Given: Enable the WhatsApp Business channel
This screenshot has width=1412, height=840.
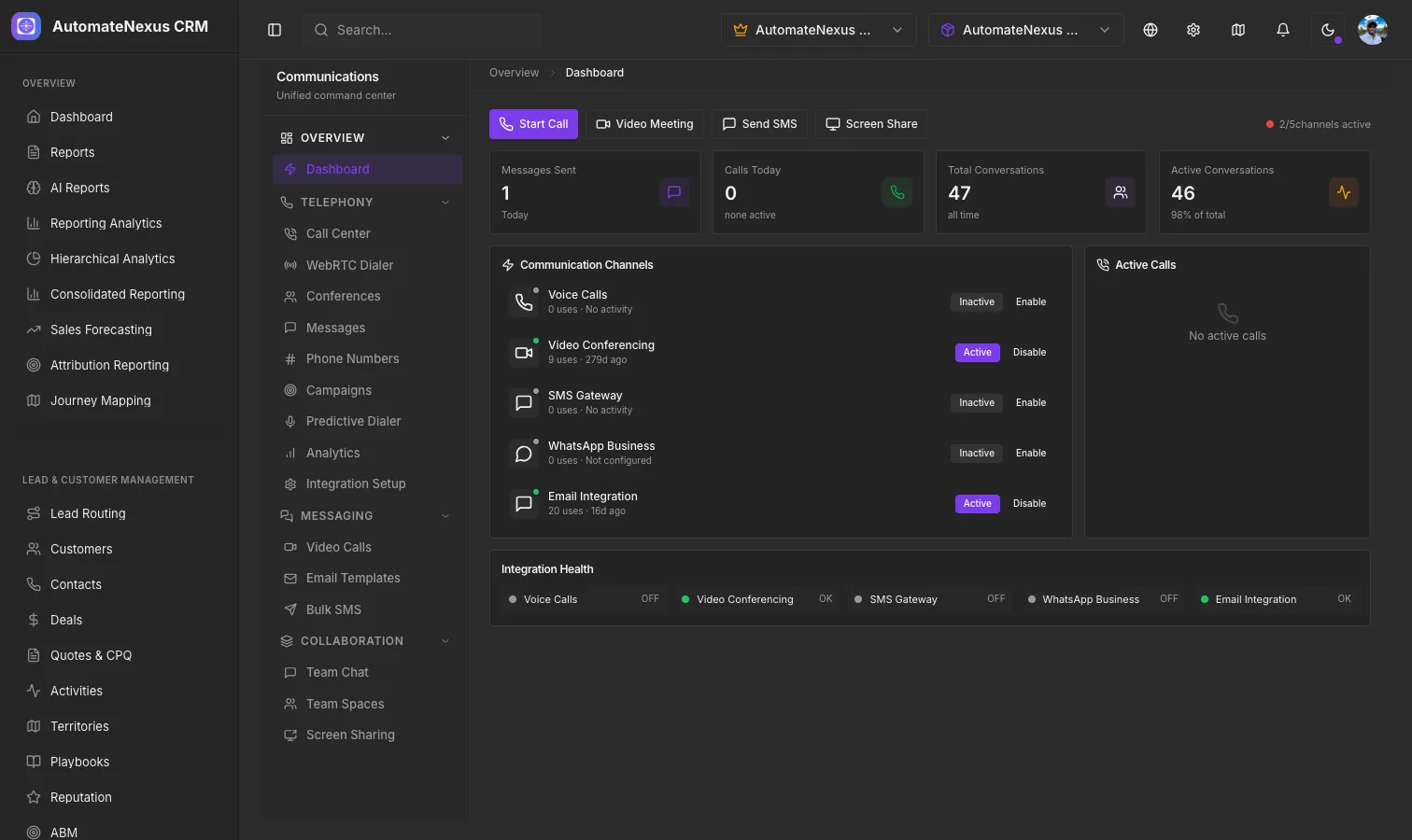Looking at the screenshot, I should pyautogui.click(x=1031, y=454).
